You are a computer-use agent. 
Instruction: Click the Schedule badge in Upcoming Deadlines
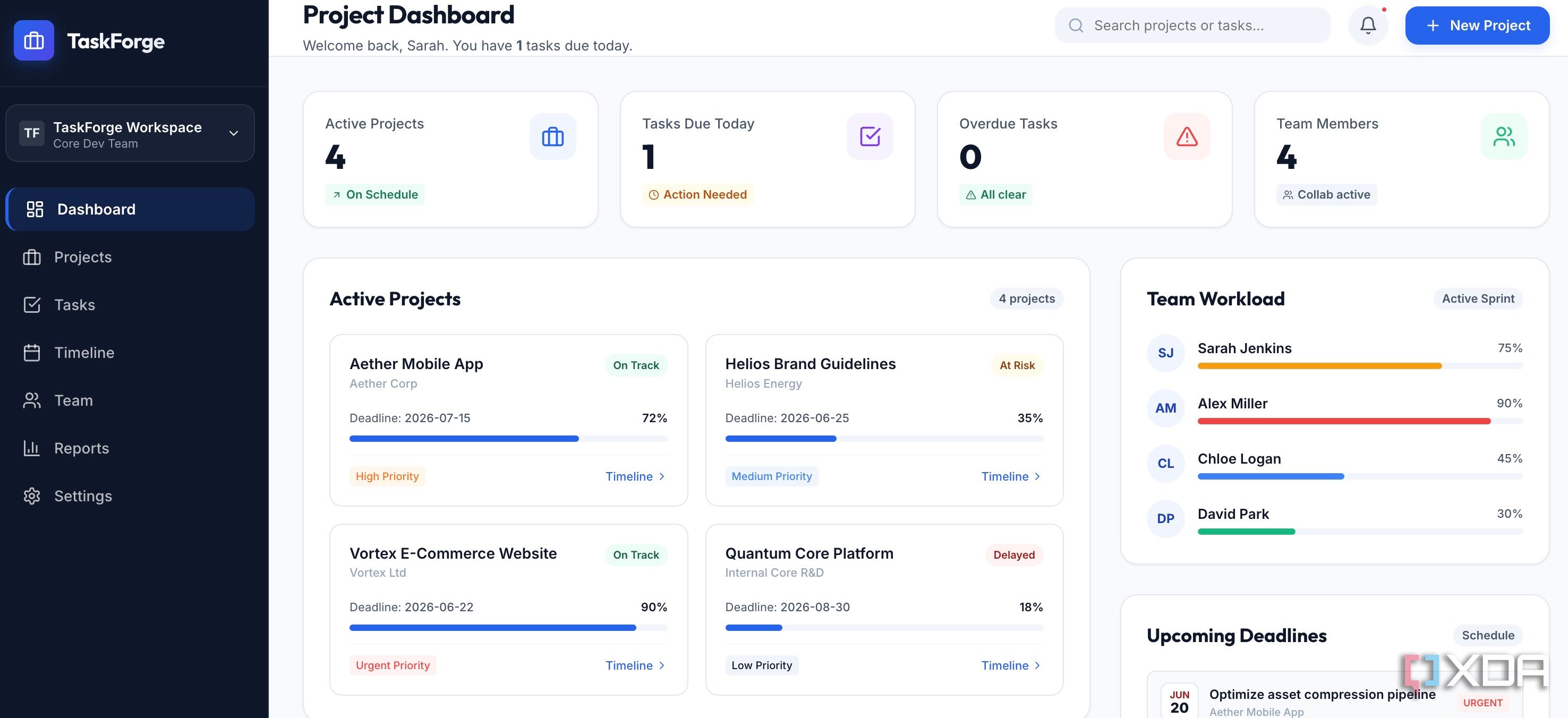click(1488, 635)
